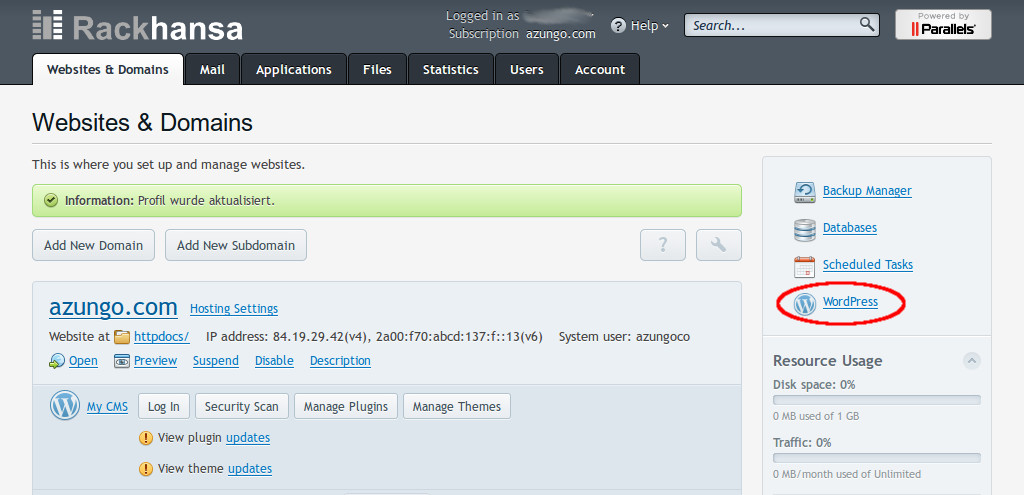Collapse the Resource Usage panel

[x=972, y=360]
